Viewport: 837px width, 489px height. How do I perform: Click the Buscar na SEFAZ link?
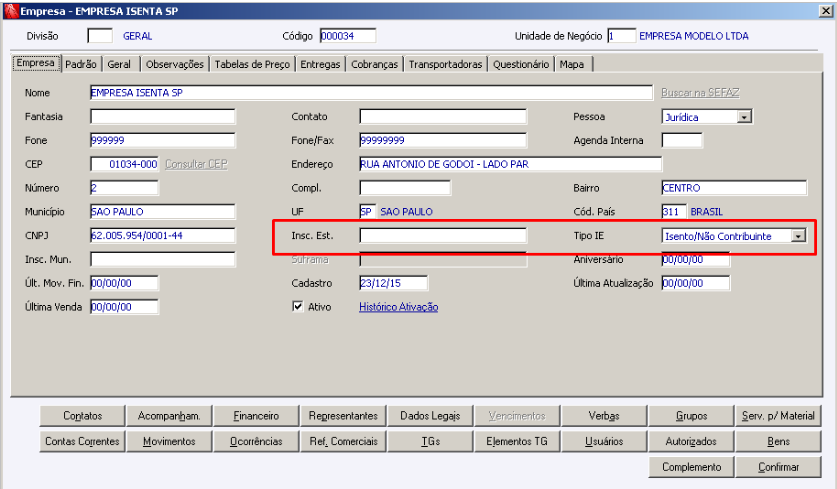(x=700, y=92)
